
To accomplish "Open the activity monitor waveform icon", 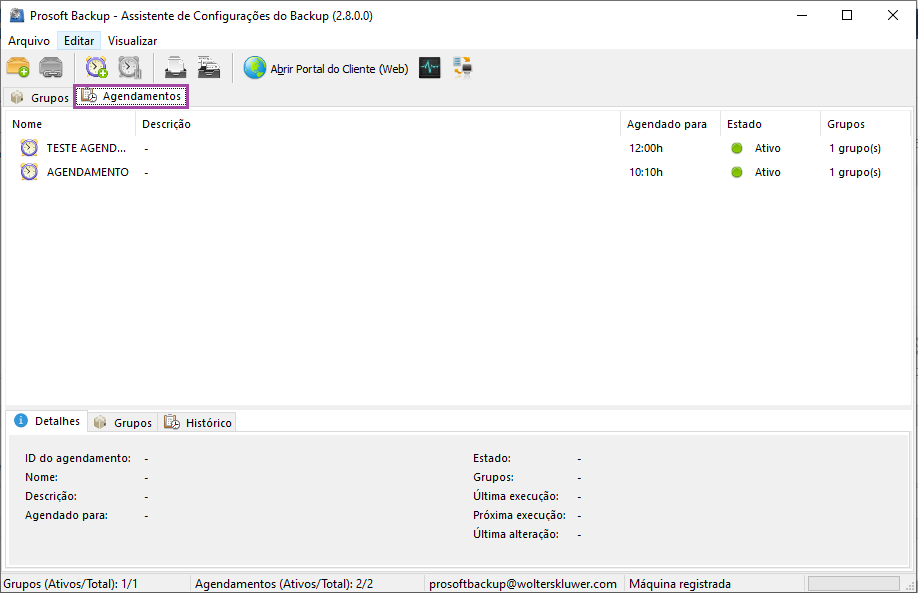I will [x=429, y=68].
